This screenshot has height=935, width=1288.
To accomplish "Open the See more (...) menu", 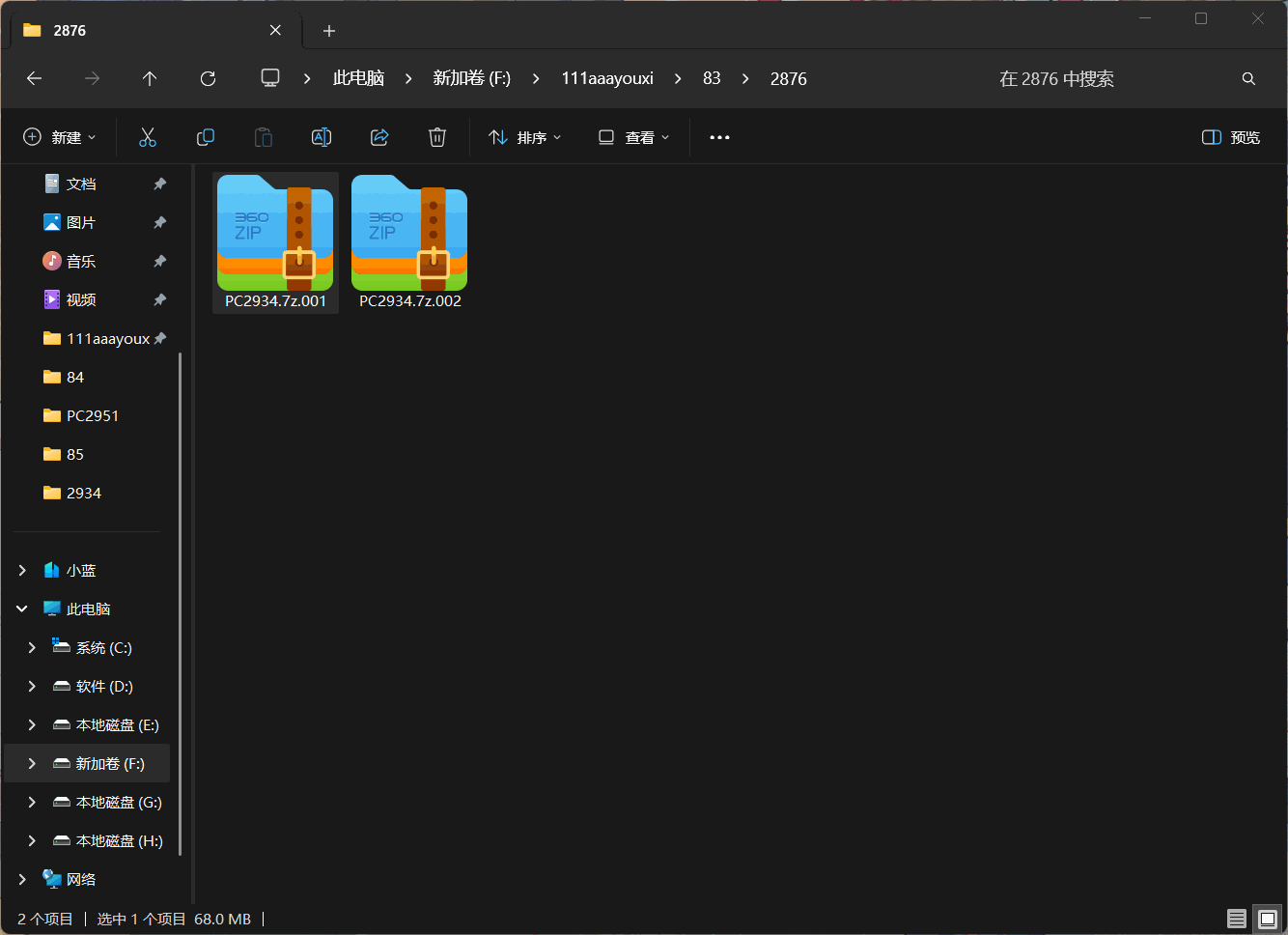I will pos(718,136).
